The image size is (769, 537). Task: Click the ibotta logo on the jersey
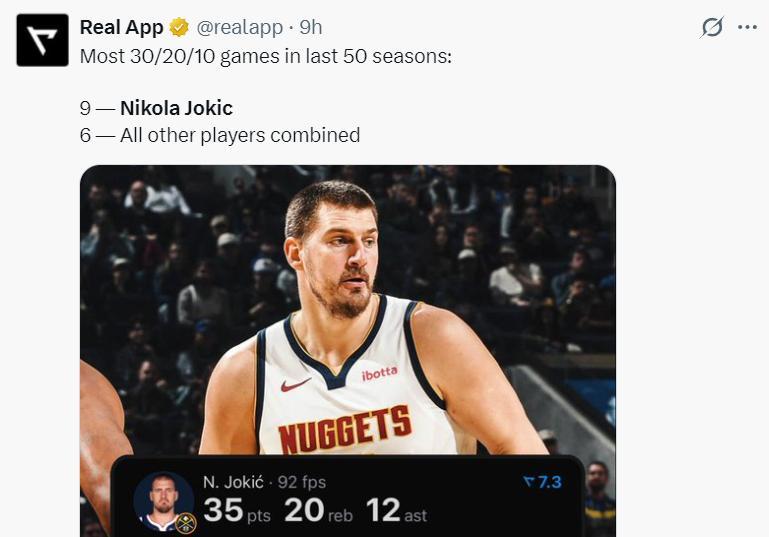click(379, 373)
